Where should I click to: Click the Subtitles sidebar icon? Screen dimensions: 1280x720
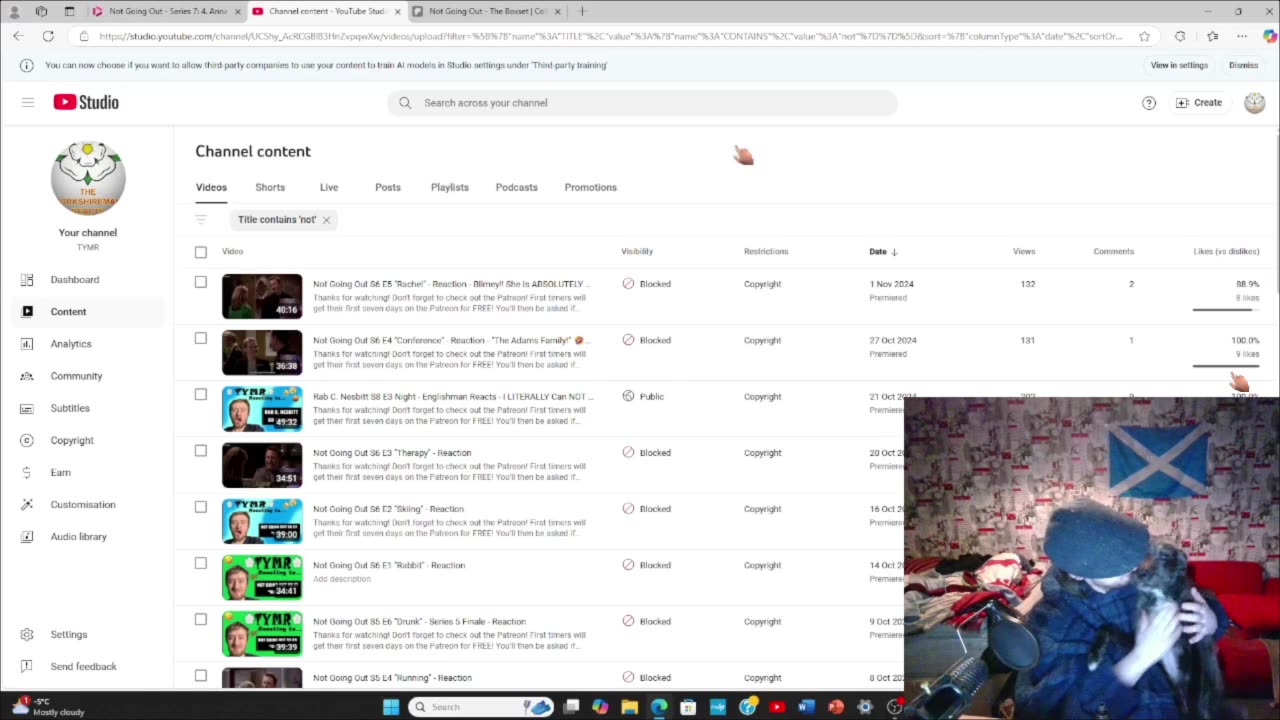27,408
